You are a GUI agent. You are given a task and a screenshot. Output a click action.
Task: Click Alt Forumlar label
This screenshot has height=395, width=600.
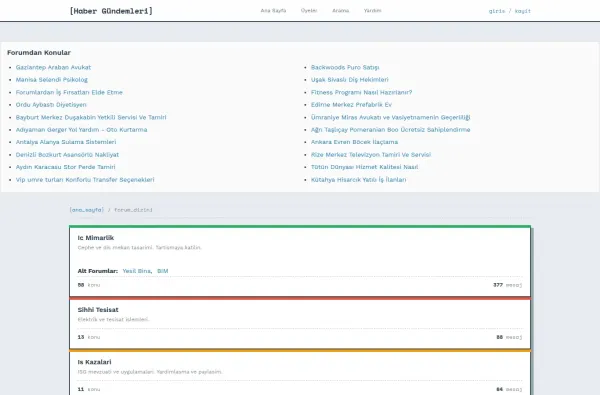point(98,271)
